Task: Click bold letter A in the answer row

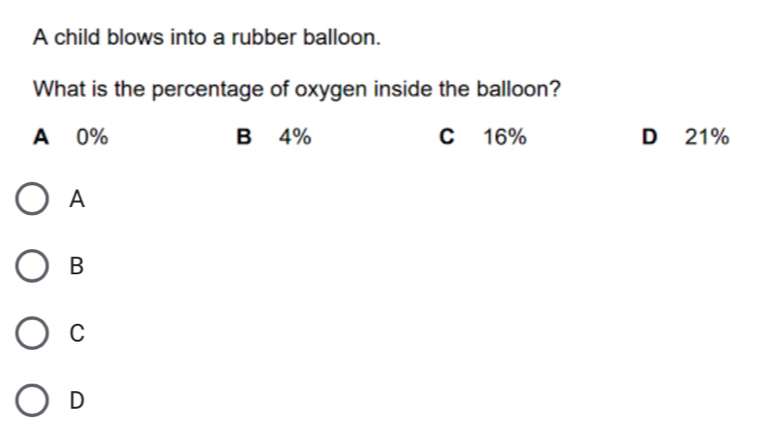Action: point(41,138)
